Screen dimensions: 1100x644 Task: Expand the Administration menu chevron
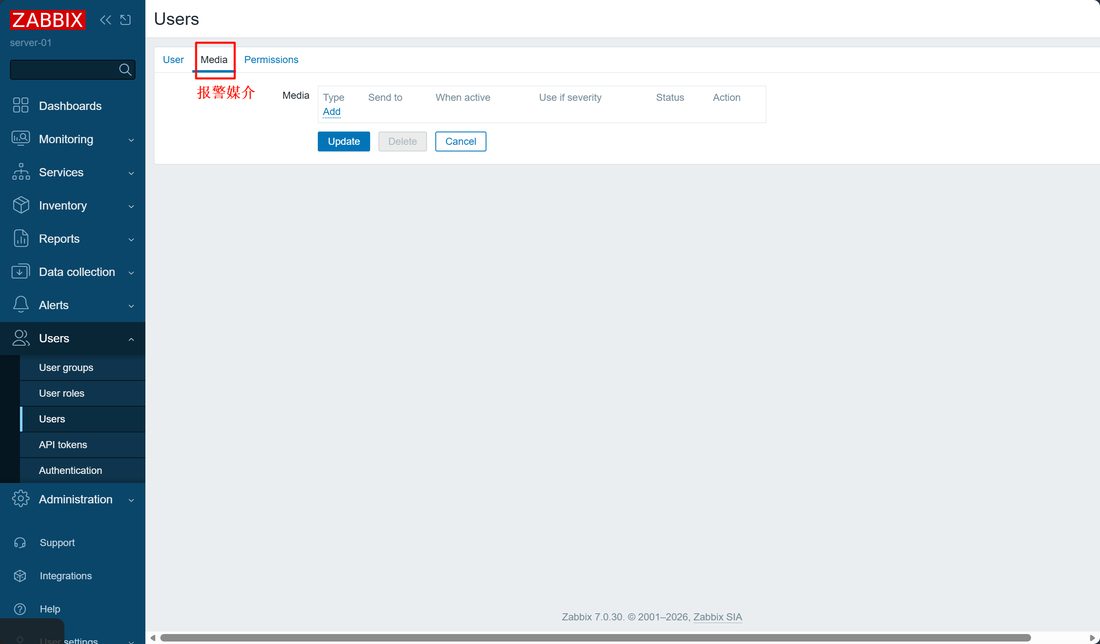pyautogui.click(x=131, y=500)
